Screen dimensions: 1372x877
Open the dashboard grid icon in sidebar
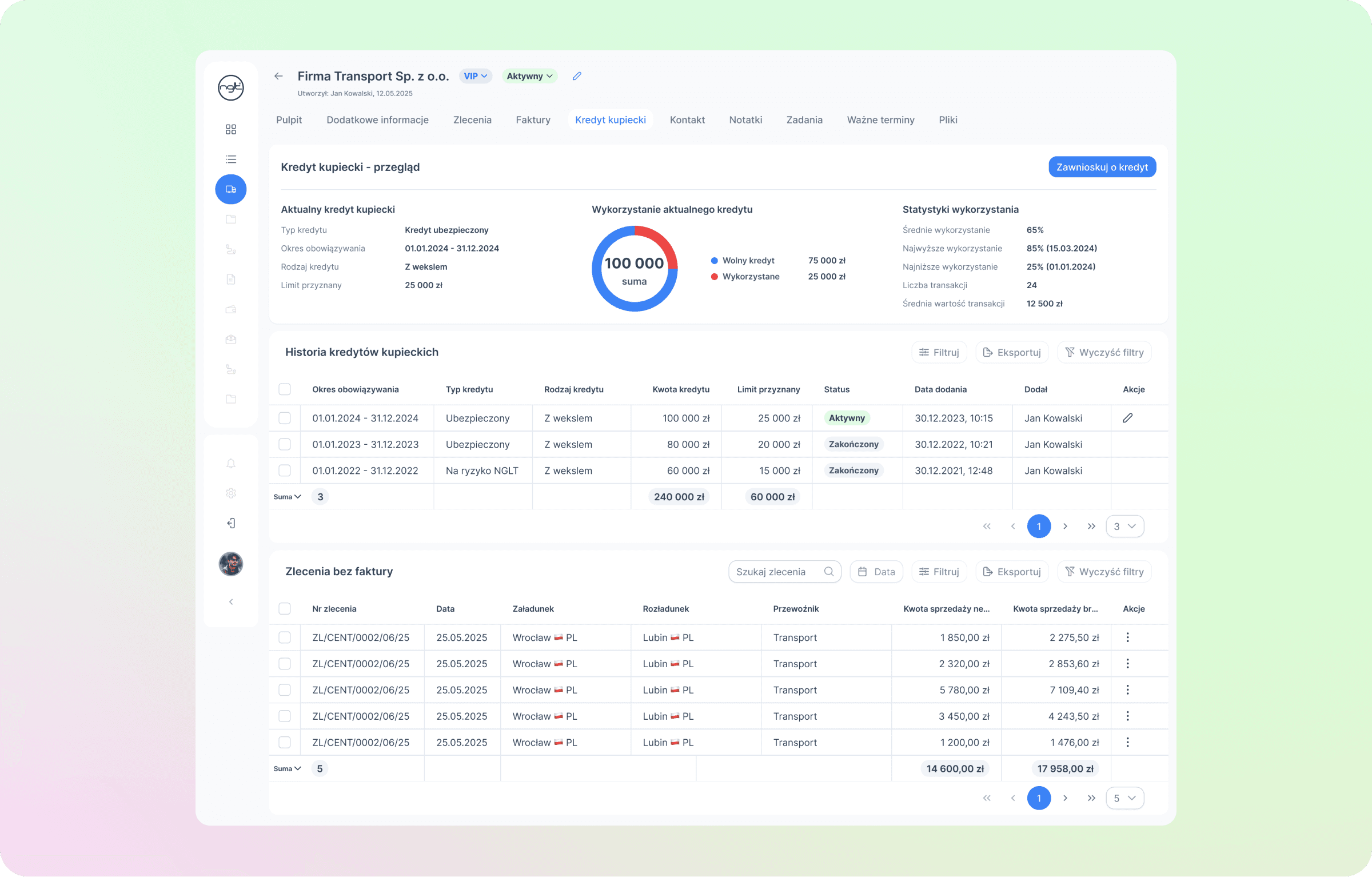230,130
